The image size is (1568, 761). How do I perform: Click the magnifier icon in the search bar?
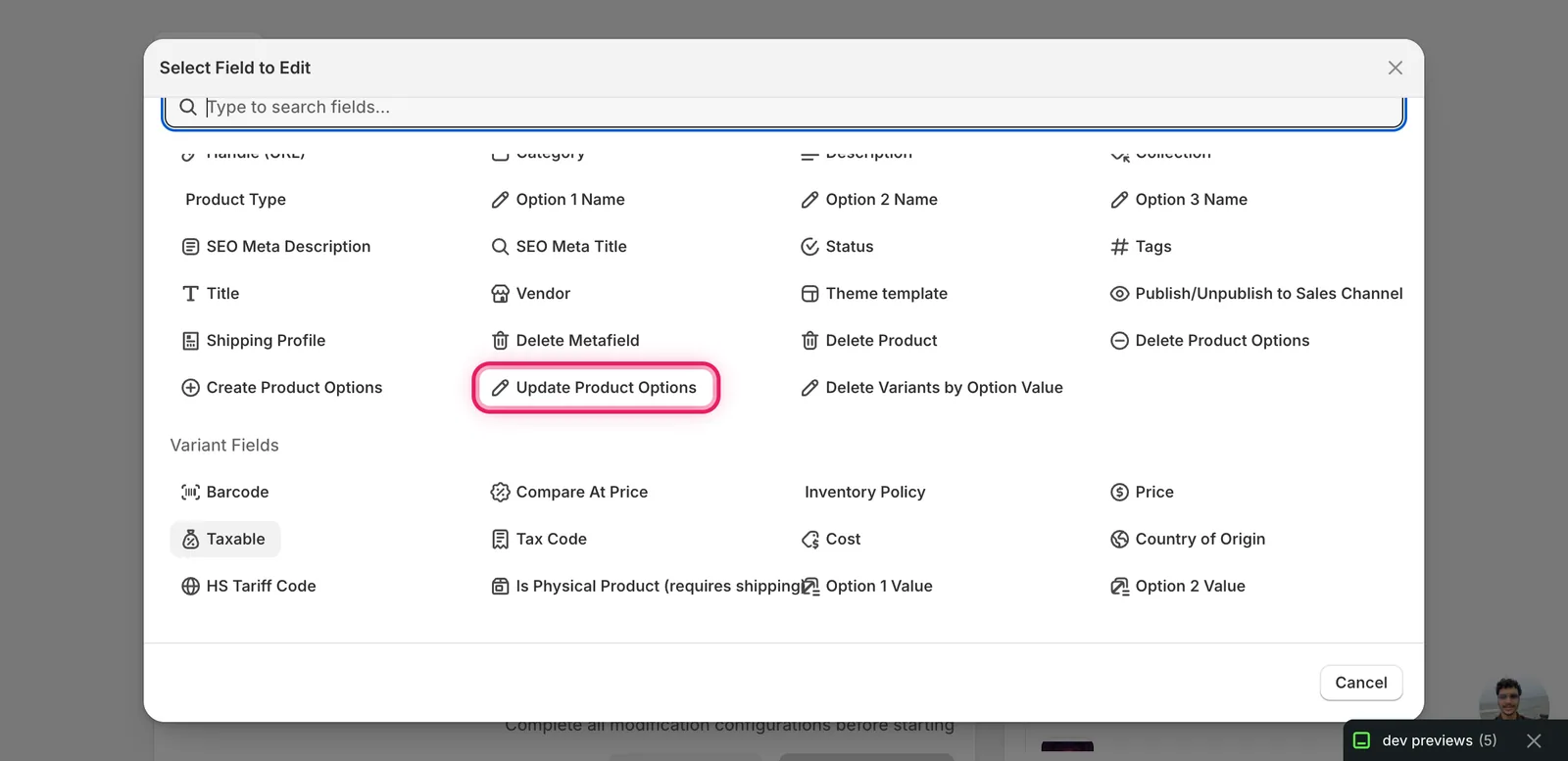tap(188, 107)
